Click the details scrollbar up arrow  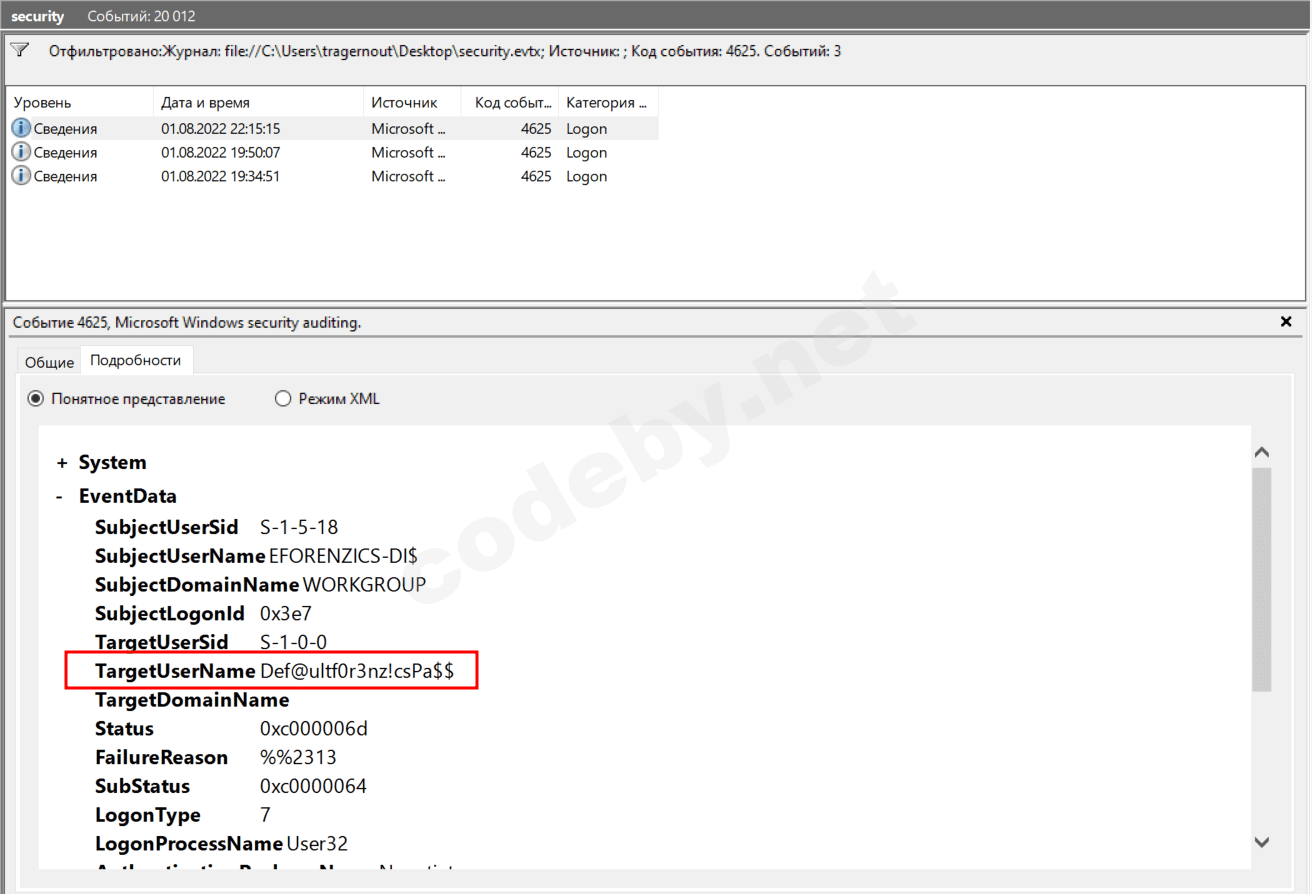coord(1262,453)
